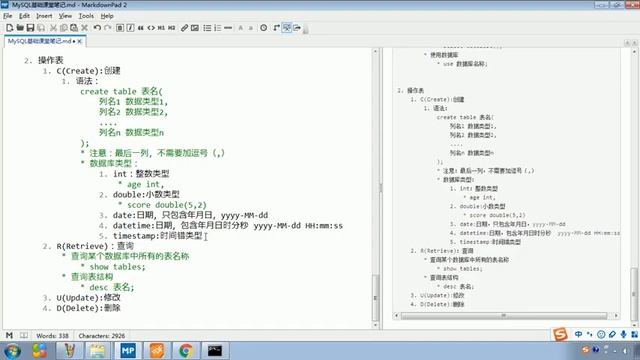The width and height of the screenshot is (640, 360).
Task: Insert an unordered bullet list
Action: coord(207,28)
